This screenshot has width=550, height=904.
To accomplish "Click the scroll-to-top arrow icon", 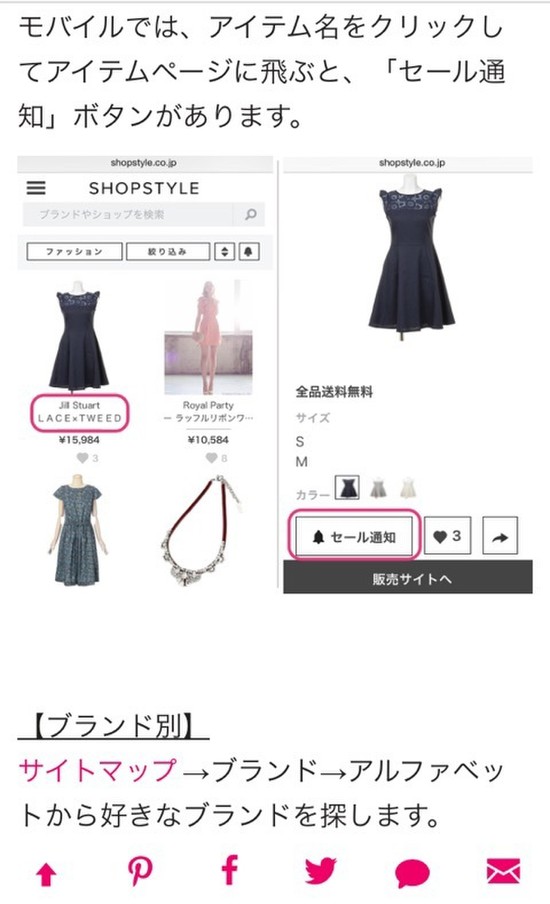I will (46, 875).
